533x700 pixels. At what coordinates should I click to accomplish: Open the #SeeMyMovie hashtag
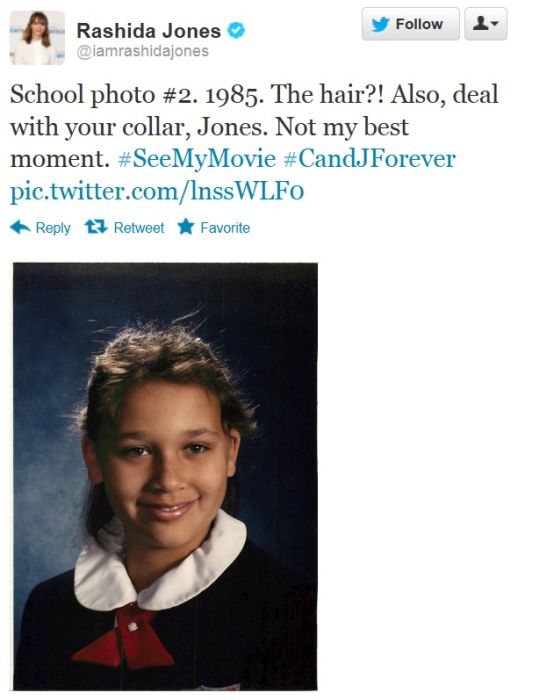(197, 159)
